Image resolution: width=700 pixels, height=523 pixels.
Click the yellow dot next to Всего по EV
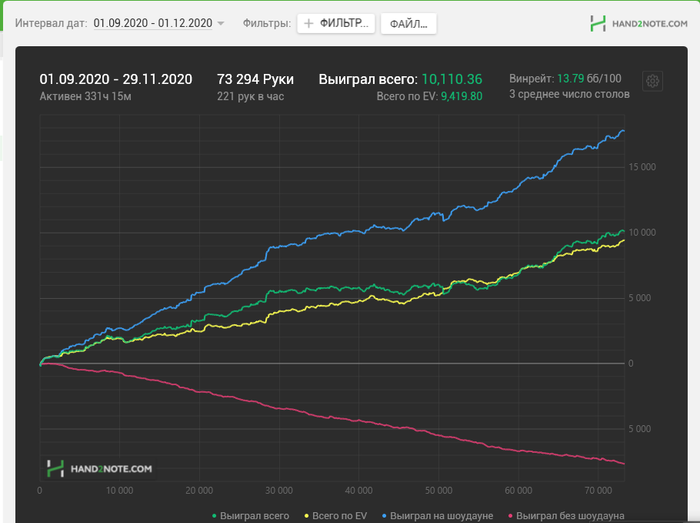point(306,516)
